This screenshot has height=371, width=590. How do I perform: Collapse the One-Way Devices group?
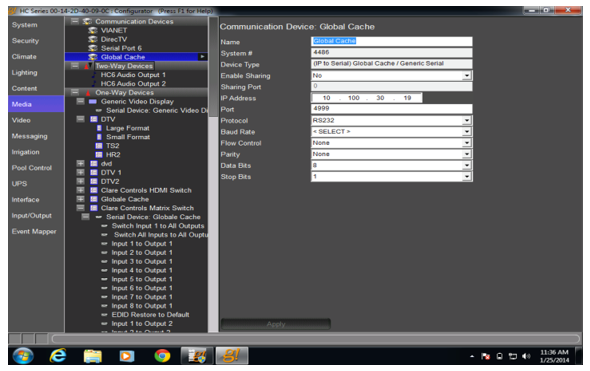point(75,92)
